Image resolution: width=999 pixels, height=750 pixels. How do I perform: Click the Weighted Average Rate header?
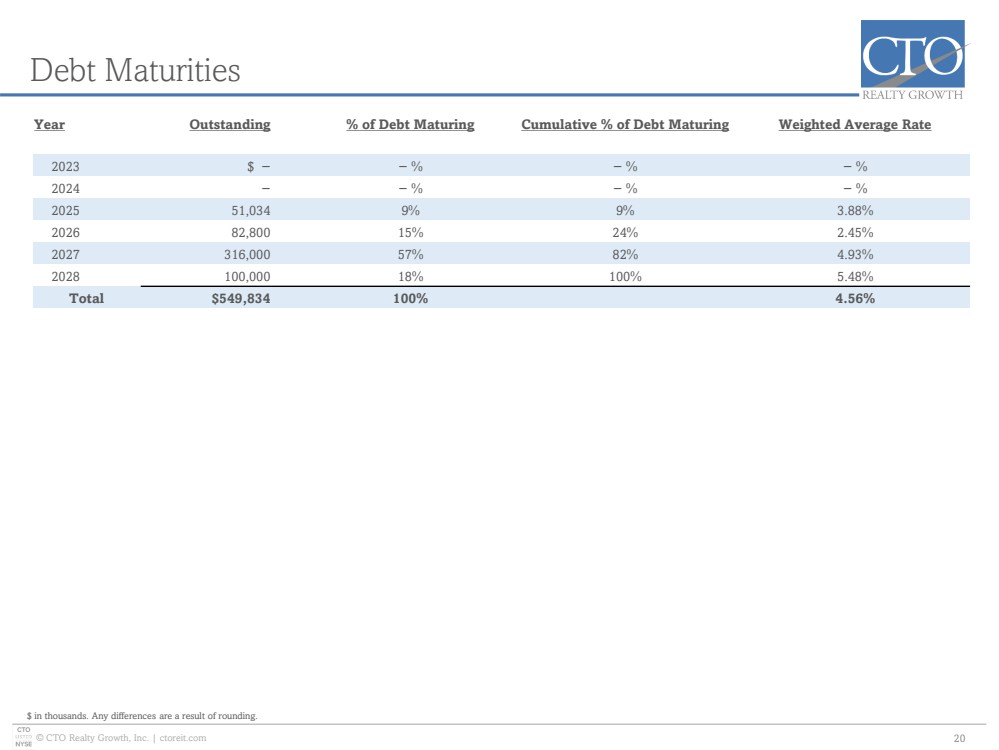(x=854, y=124)
